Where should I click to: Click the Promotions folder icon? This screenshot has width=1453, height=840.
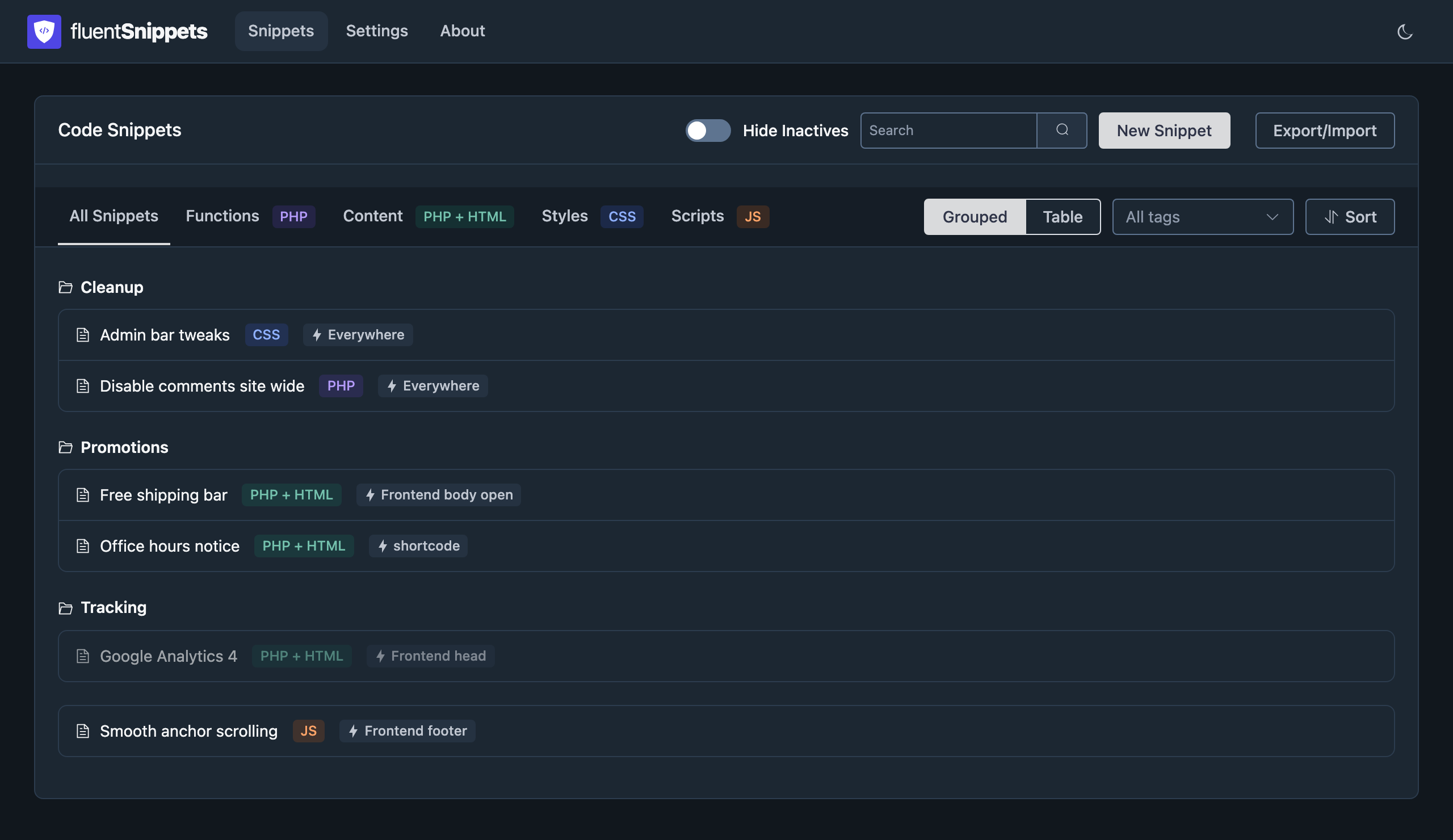(65, 447)
